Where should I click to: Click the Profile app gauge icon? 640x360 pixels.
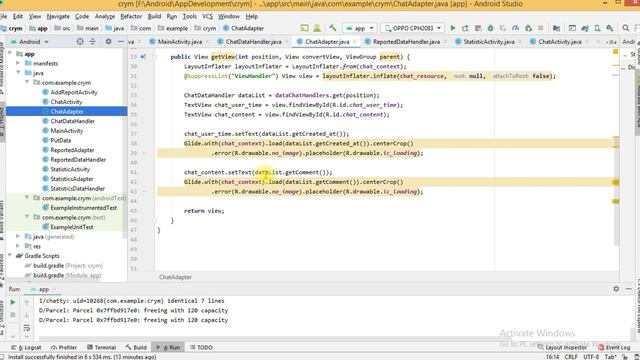coord(516,28)
